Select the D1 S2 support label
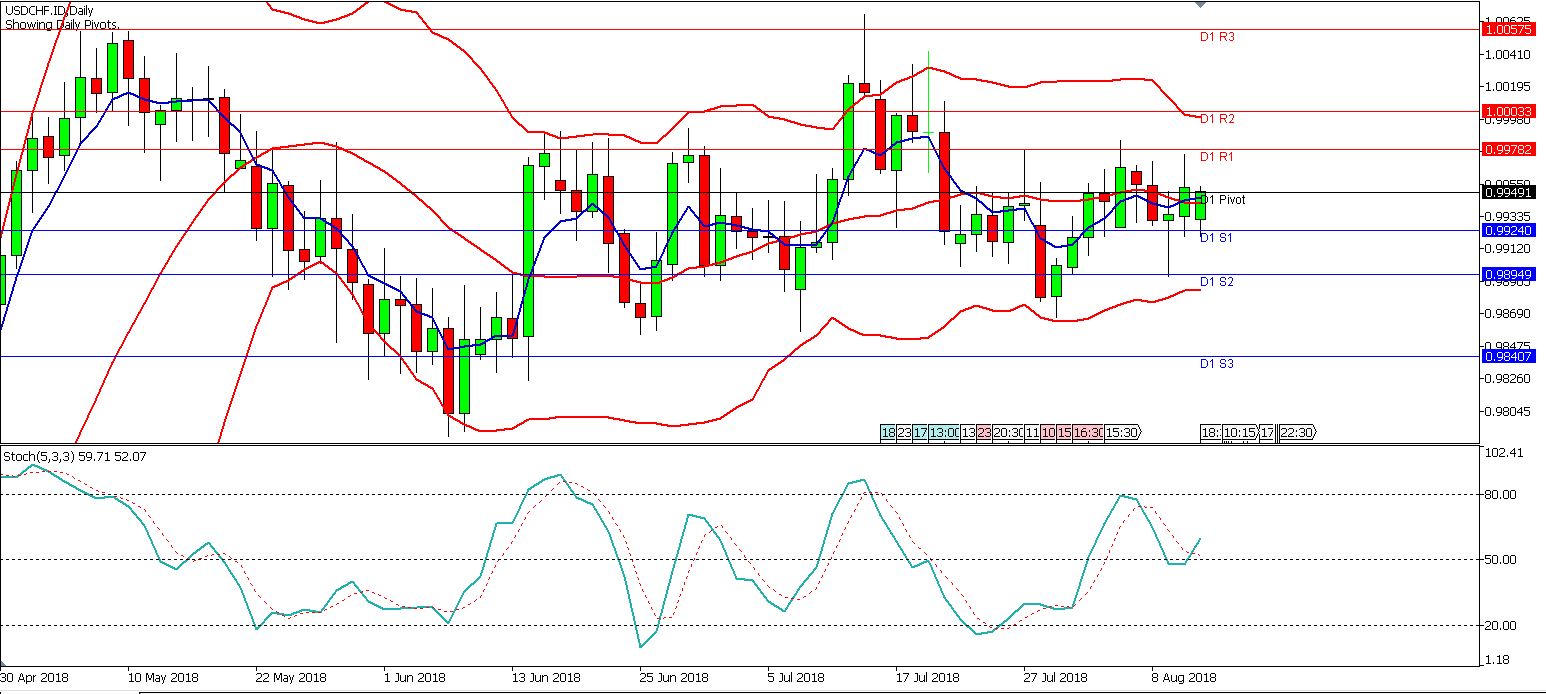Screen dimensions: 1546x694 [x=1216, y=282]
